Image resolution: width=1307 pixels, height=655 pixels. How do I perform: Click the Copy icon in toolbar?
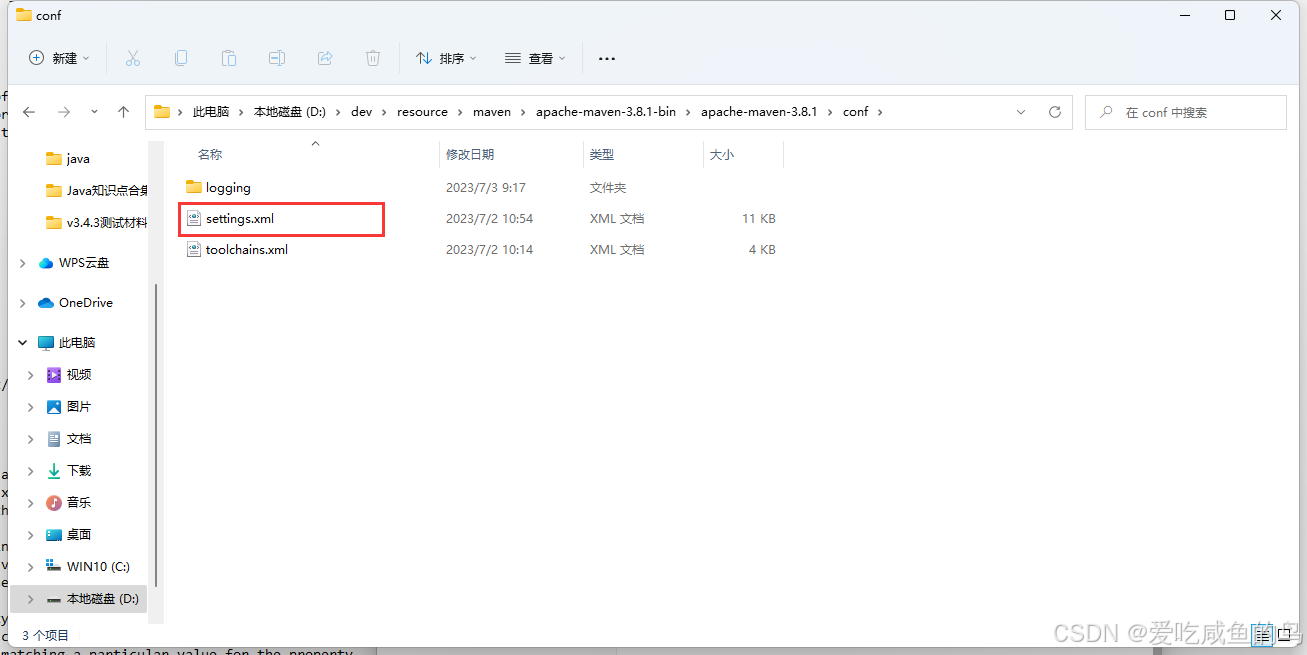tap(181, 58)
